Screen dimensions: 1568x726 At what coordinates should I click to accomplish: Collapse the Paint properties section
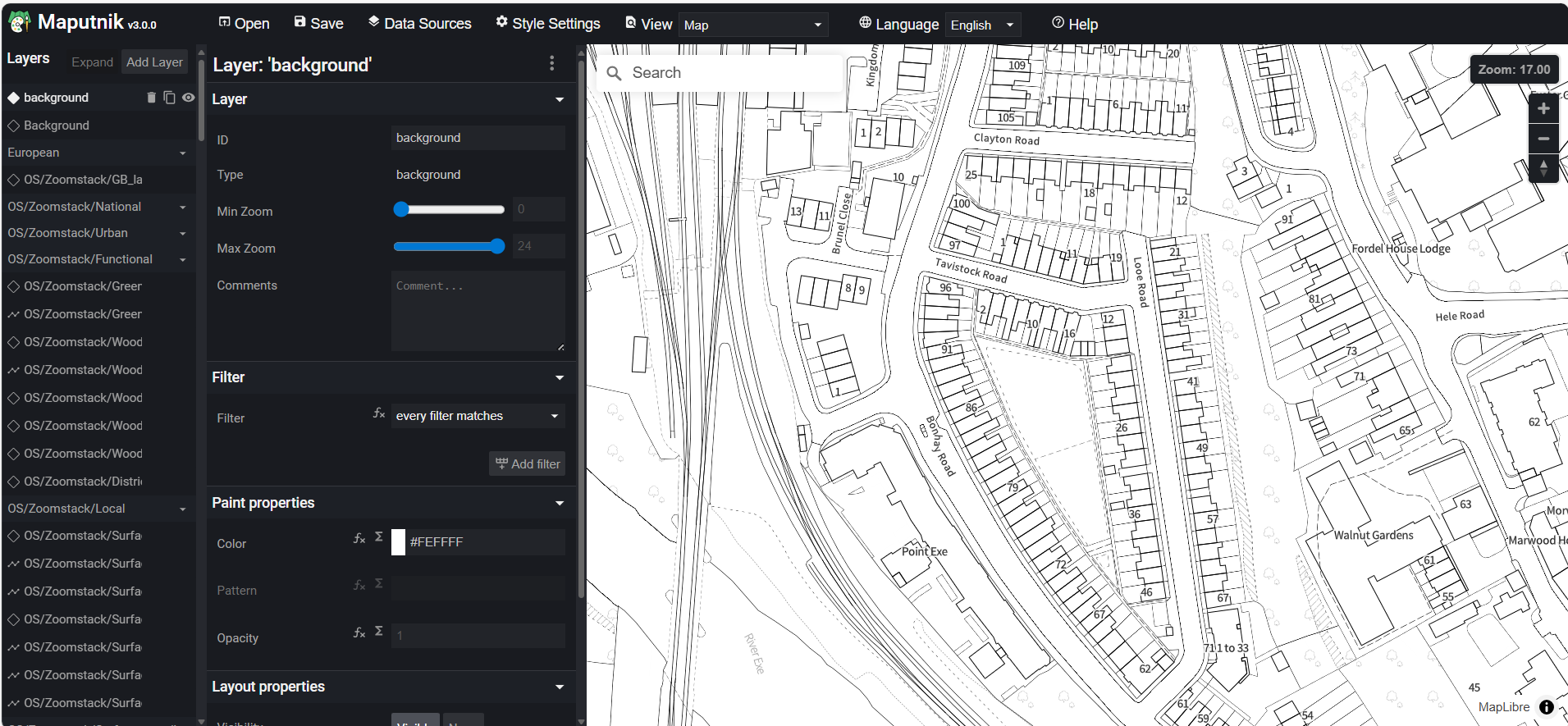(x=559, y=503)
